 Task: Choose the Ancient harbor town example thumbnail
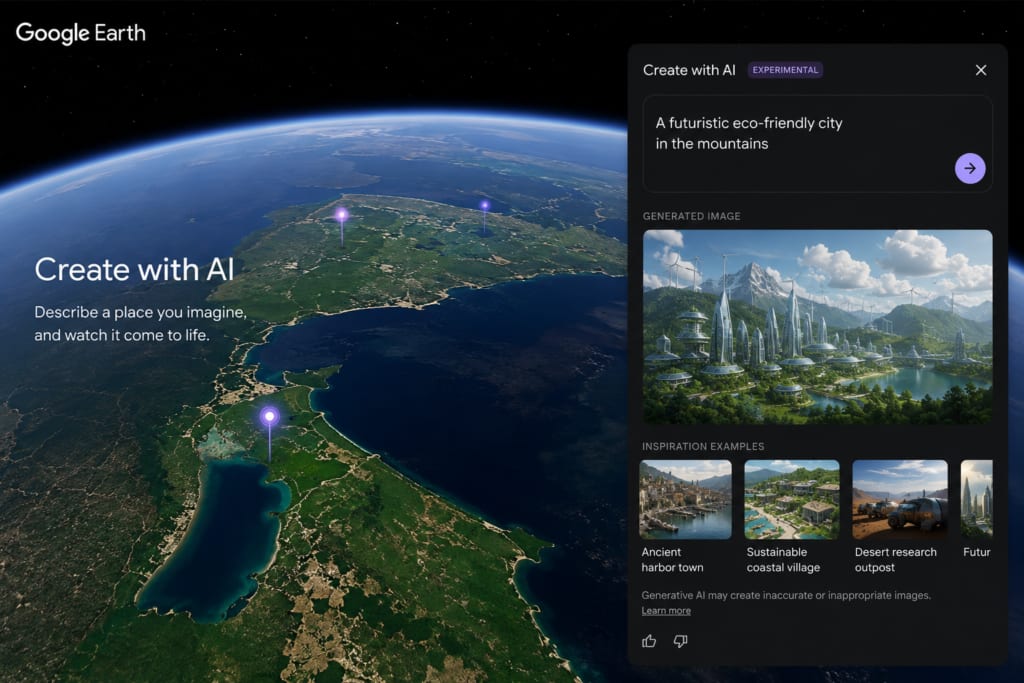[x=685, y=500]
